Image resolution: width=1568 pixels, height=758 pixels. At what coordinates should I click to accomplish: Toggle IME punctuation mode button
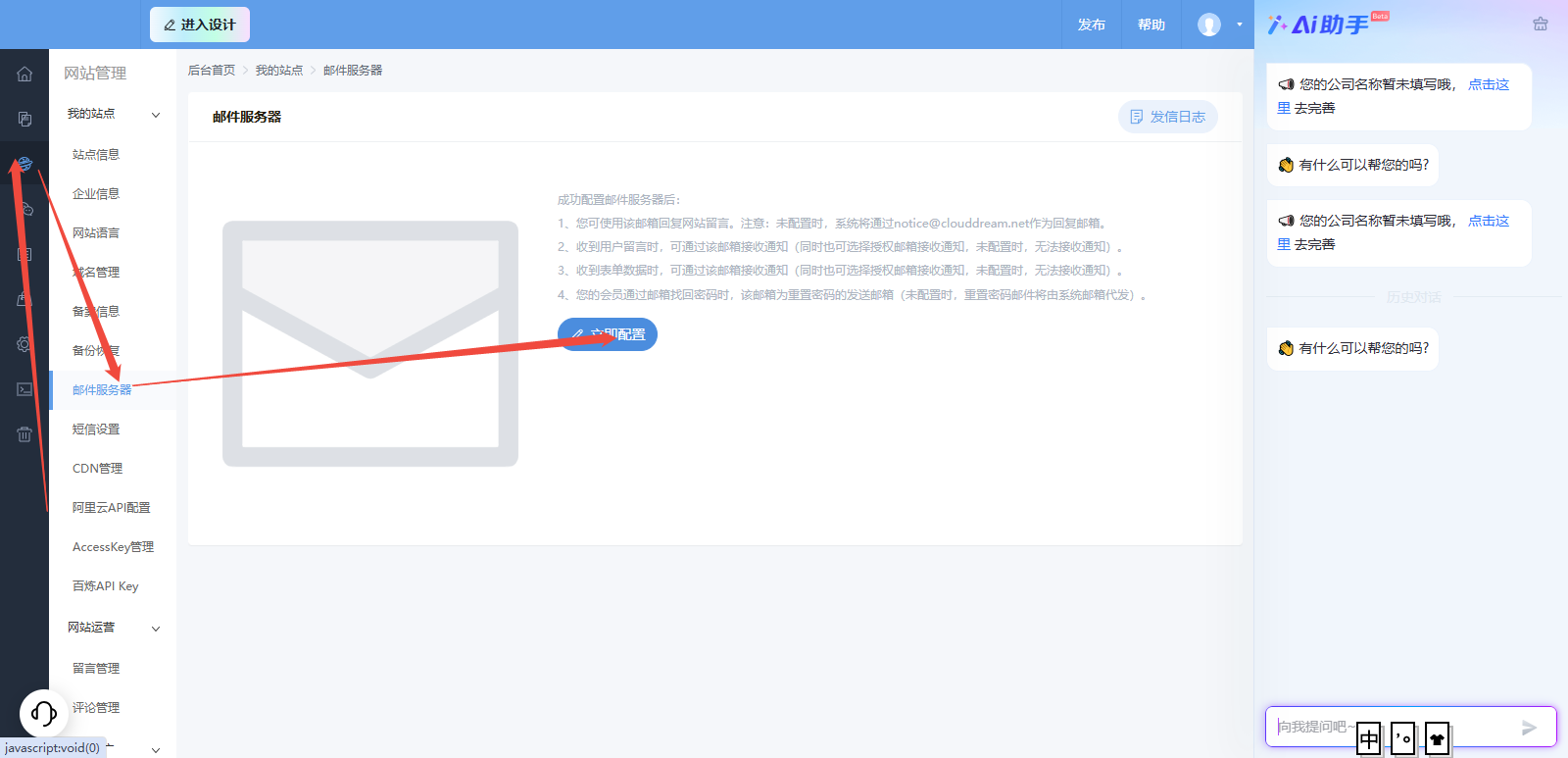[x=1403, y=738]
